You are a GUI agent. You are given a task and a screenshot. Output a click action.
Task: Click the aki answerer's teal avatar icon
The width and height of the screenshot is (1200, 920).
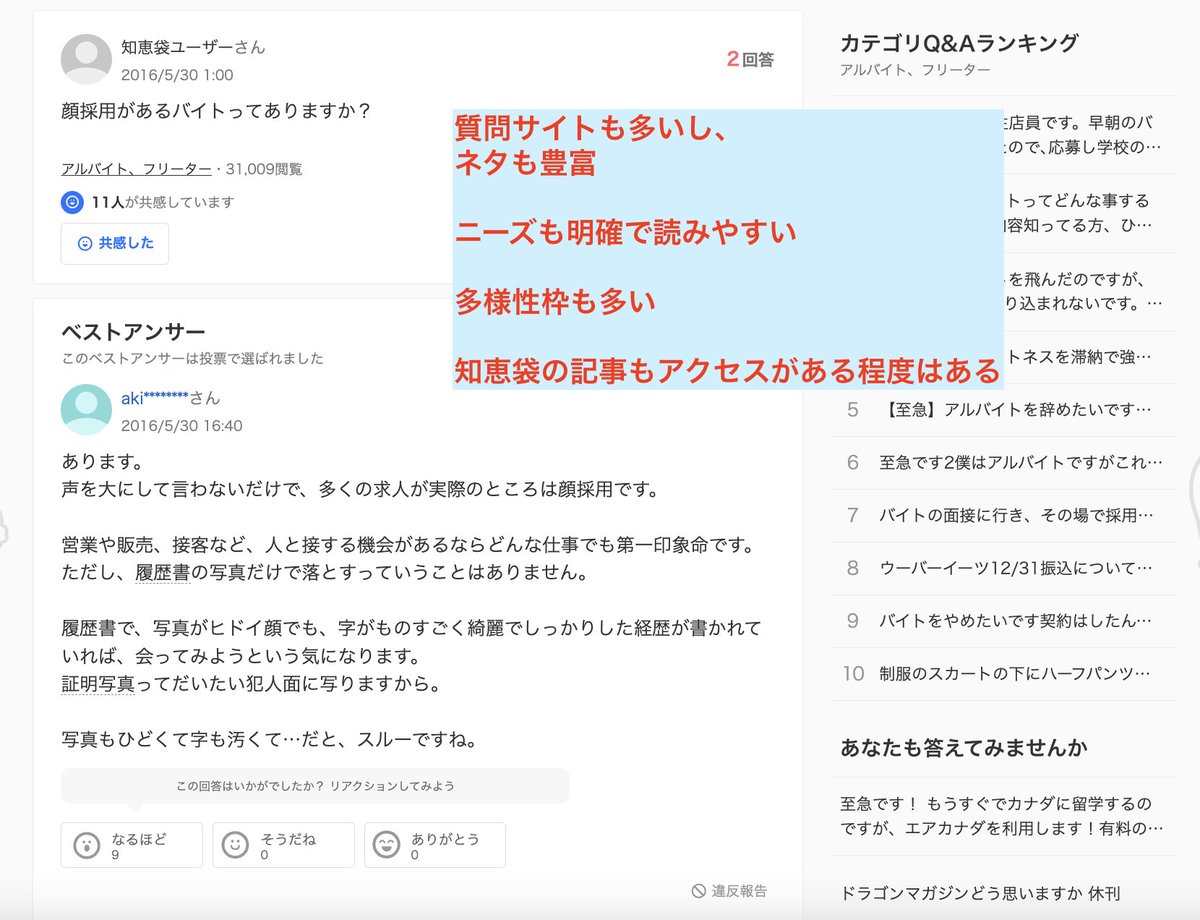point(86,410)
